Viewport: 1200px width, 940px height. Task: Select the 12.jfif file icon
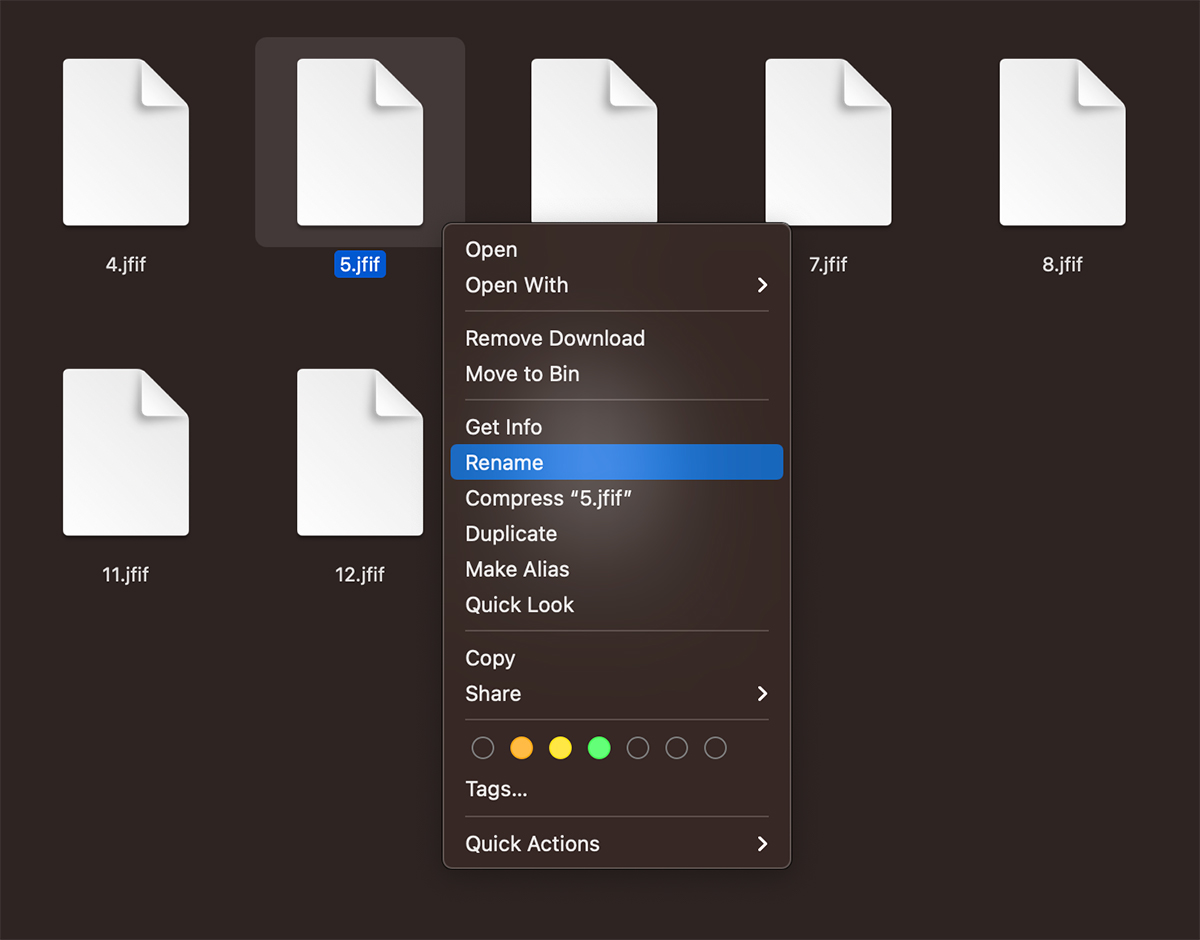coord(360,452)
